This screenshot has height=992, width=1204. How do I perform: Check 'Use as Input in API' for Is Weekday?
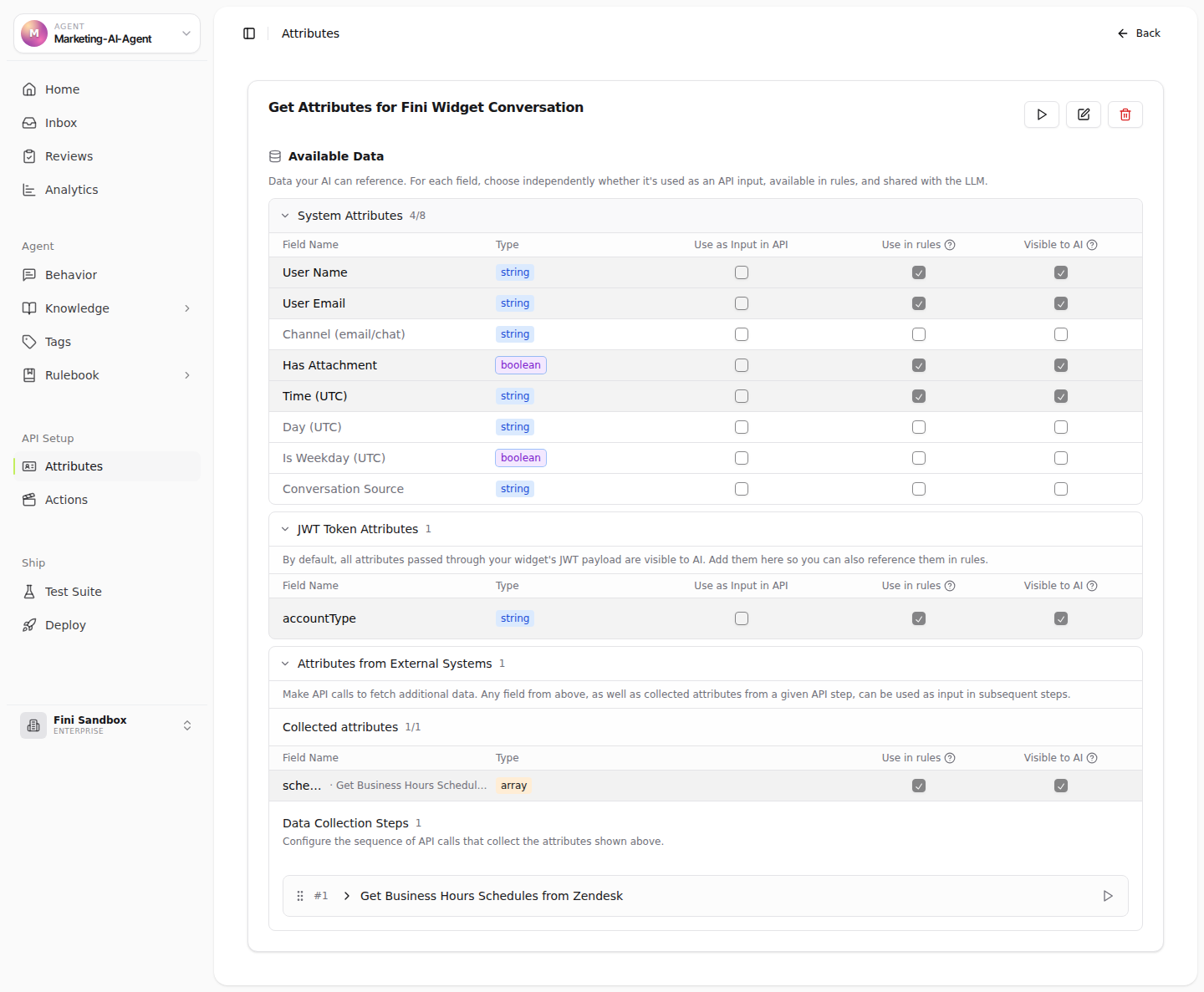click(x=742, y=458)
